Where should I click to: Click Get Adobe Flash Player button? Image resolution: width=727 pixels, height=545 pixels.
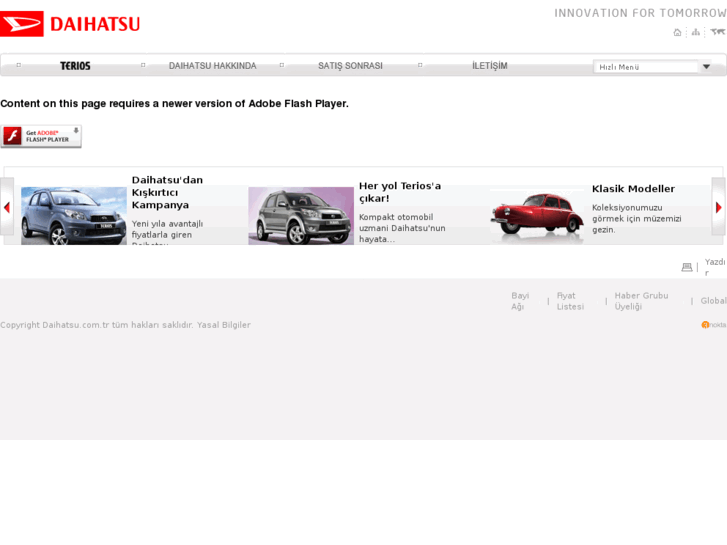41,136
